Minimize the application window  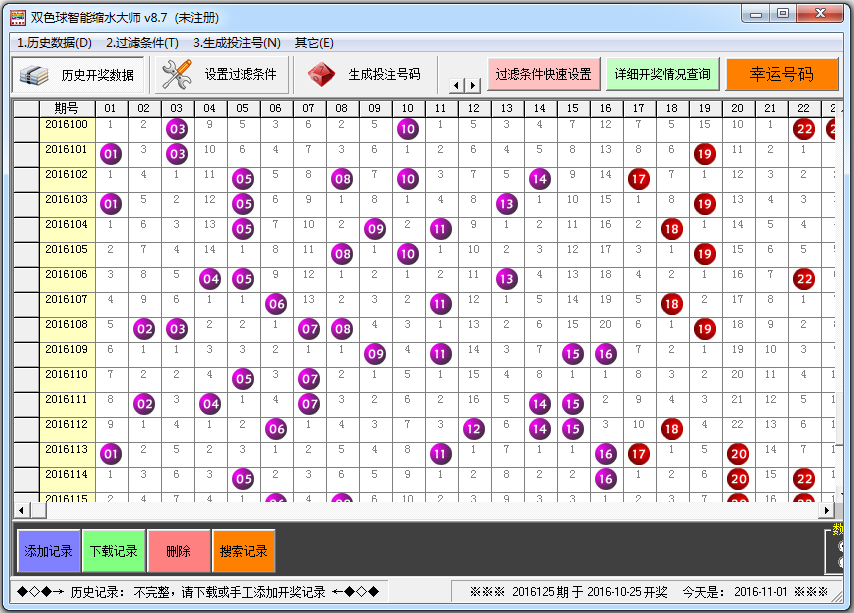pos(756,14)
